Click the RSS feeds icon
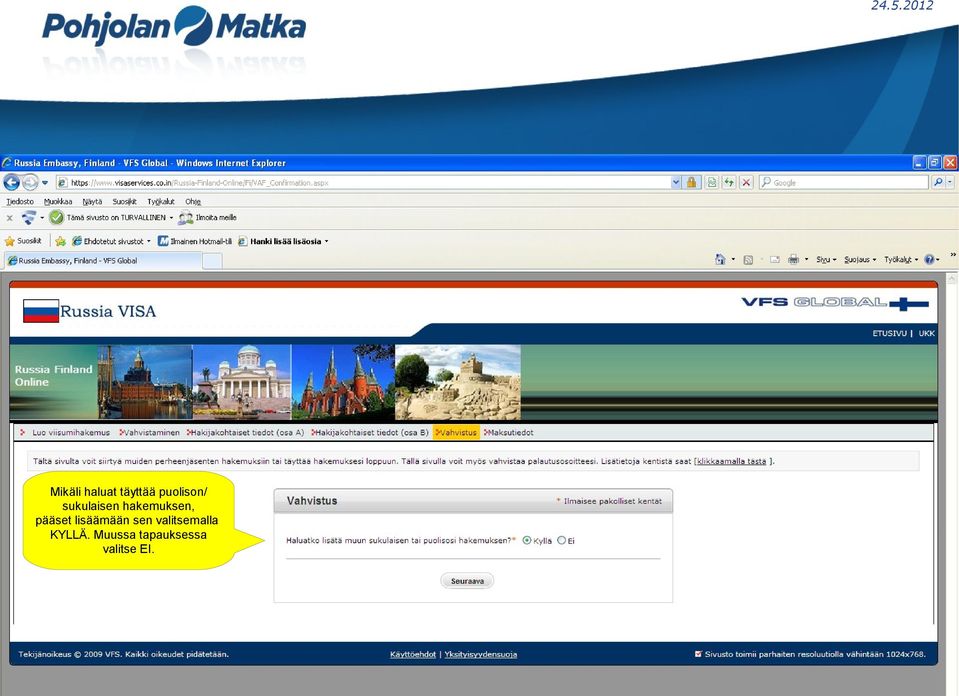The image size is (959, 696). point(748,260)
